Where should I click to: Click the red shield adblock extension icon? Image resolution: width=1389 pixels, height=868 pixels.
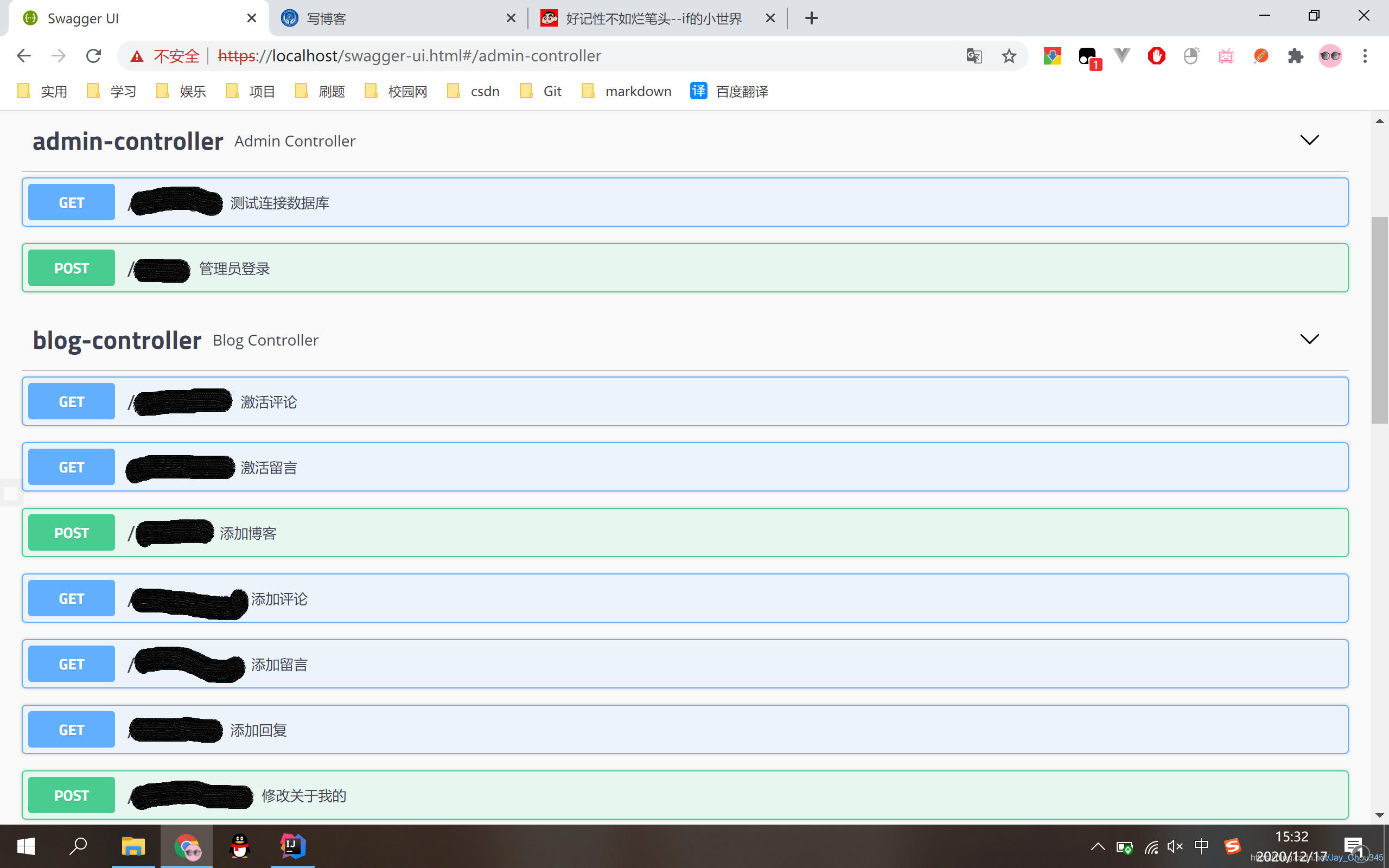tap(1156, 56)
